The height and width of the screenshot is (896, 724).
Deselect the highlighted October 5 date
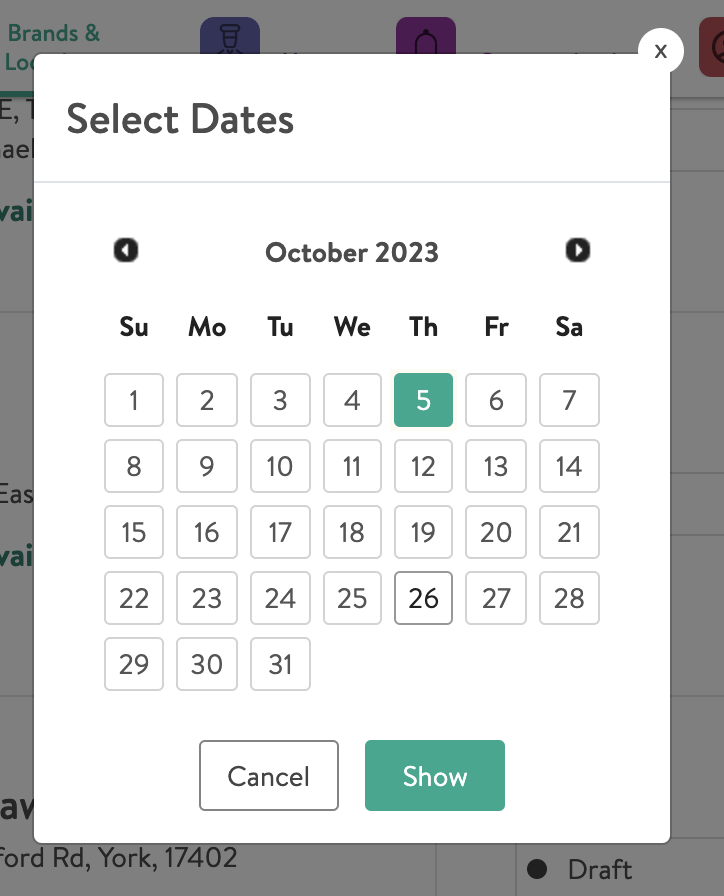(x=423, y=399)
